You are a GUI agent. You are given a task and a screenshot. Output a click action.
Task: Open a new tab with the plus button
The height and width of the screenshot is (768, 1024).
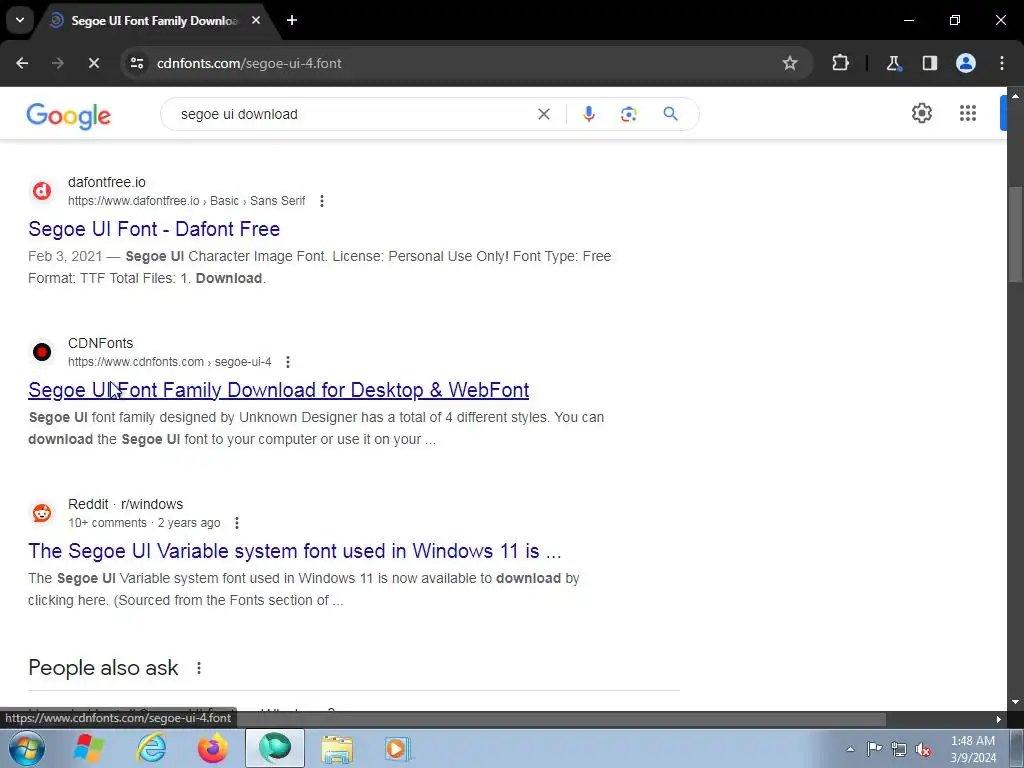pyautogui.click(x=292, y=20)
